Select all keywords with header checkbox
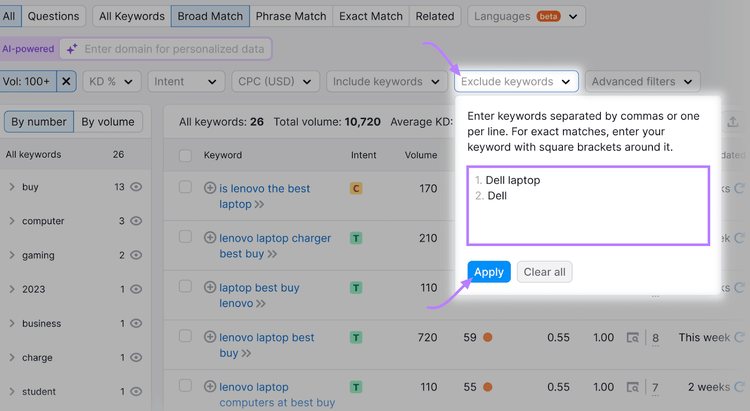The image size is (750, 411). point(185,156)
